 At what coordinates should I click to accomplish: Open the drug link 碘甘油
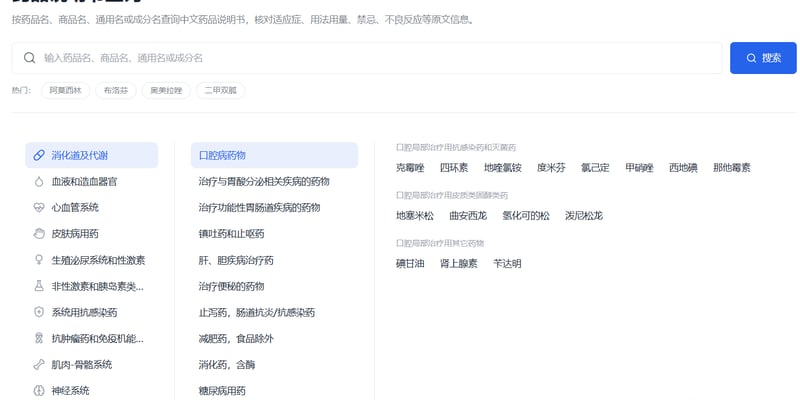click(x=410, y=264)
